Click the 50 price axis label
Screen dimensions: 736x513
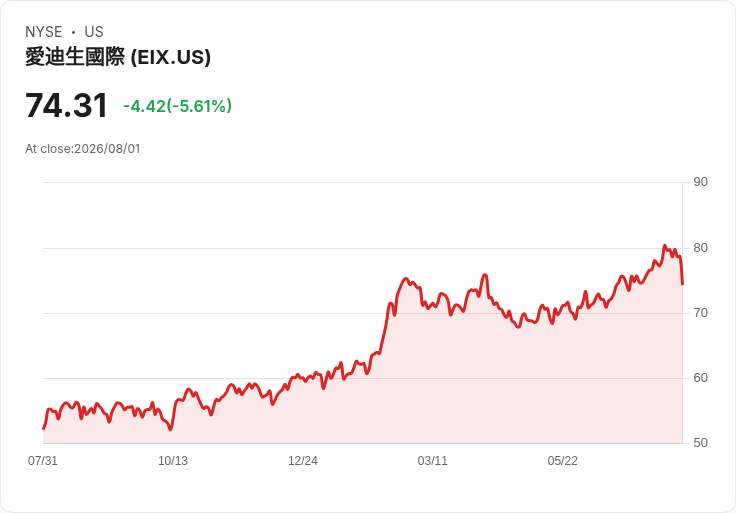[700, 443]
